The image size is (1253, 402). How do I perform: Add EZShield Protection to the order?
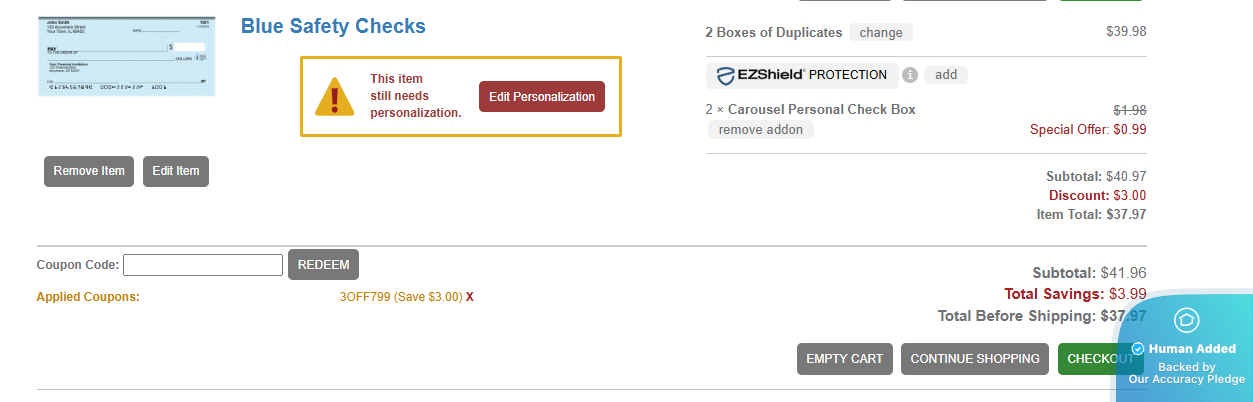(945, 75)
